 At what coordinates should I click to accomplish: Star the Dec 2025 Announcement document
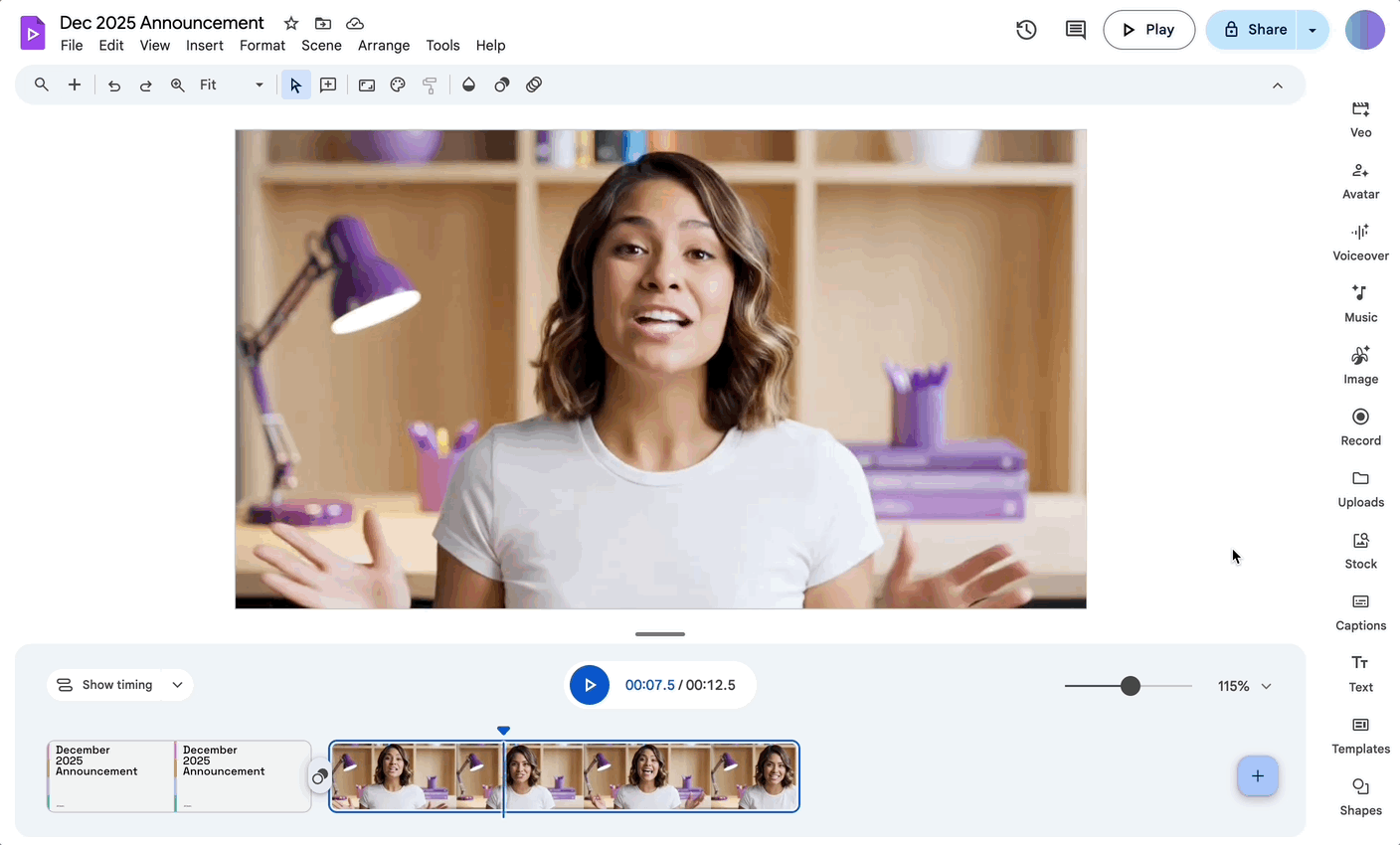point(290,23)
